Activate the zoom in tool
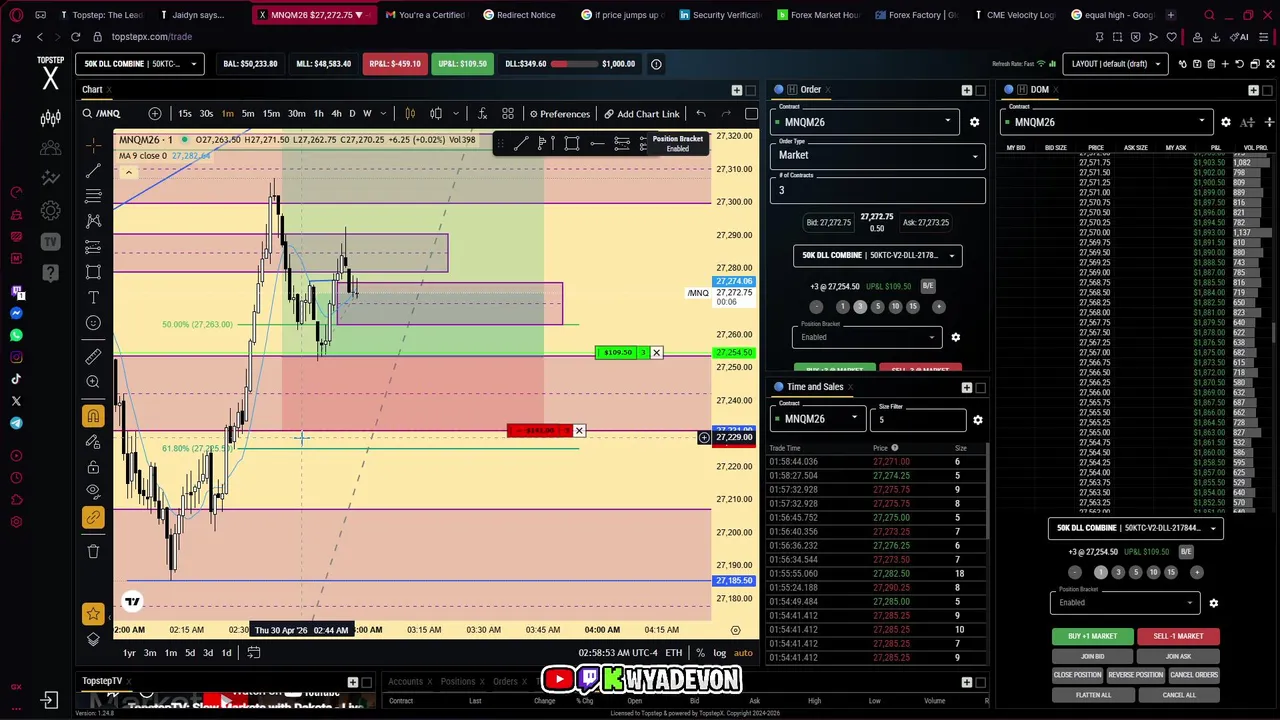Viewport: 1280px width, 720px height. click(x=93, y=381)
